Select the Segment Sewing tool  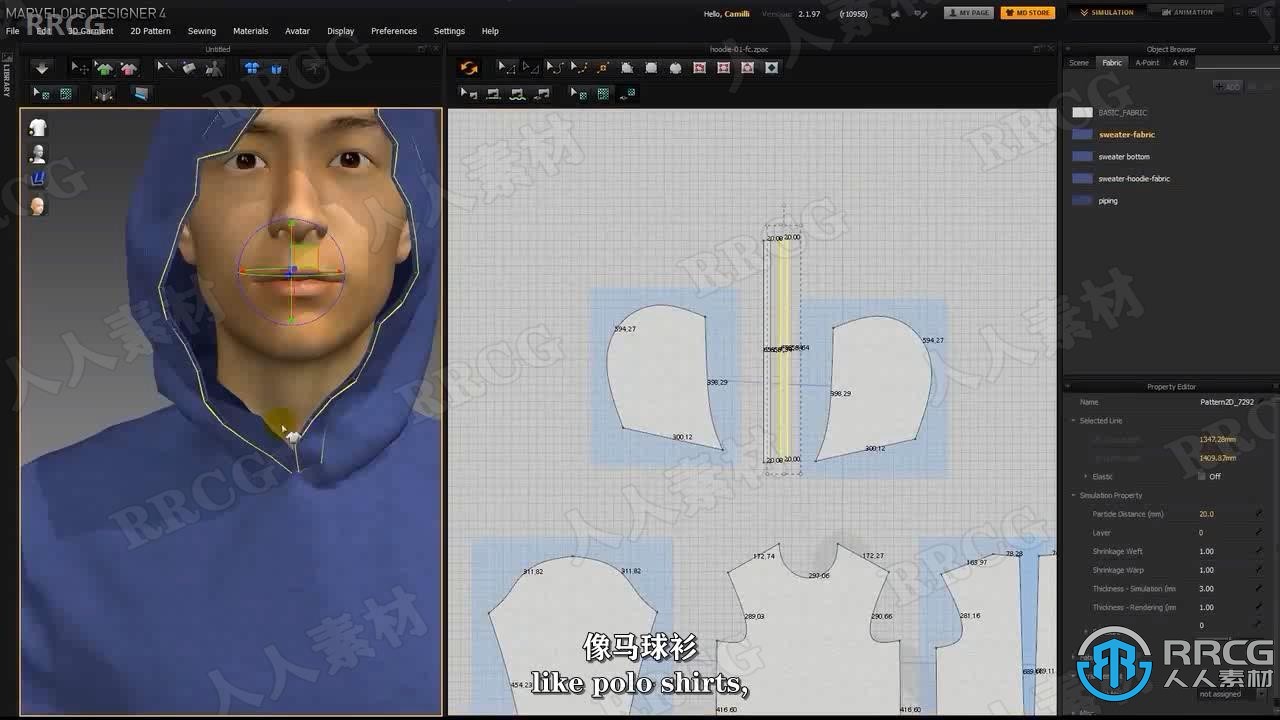click(493, 93)
